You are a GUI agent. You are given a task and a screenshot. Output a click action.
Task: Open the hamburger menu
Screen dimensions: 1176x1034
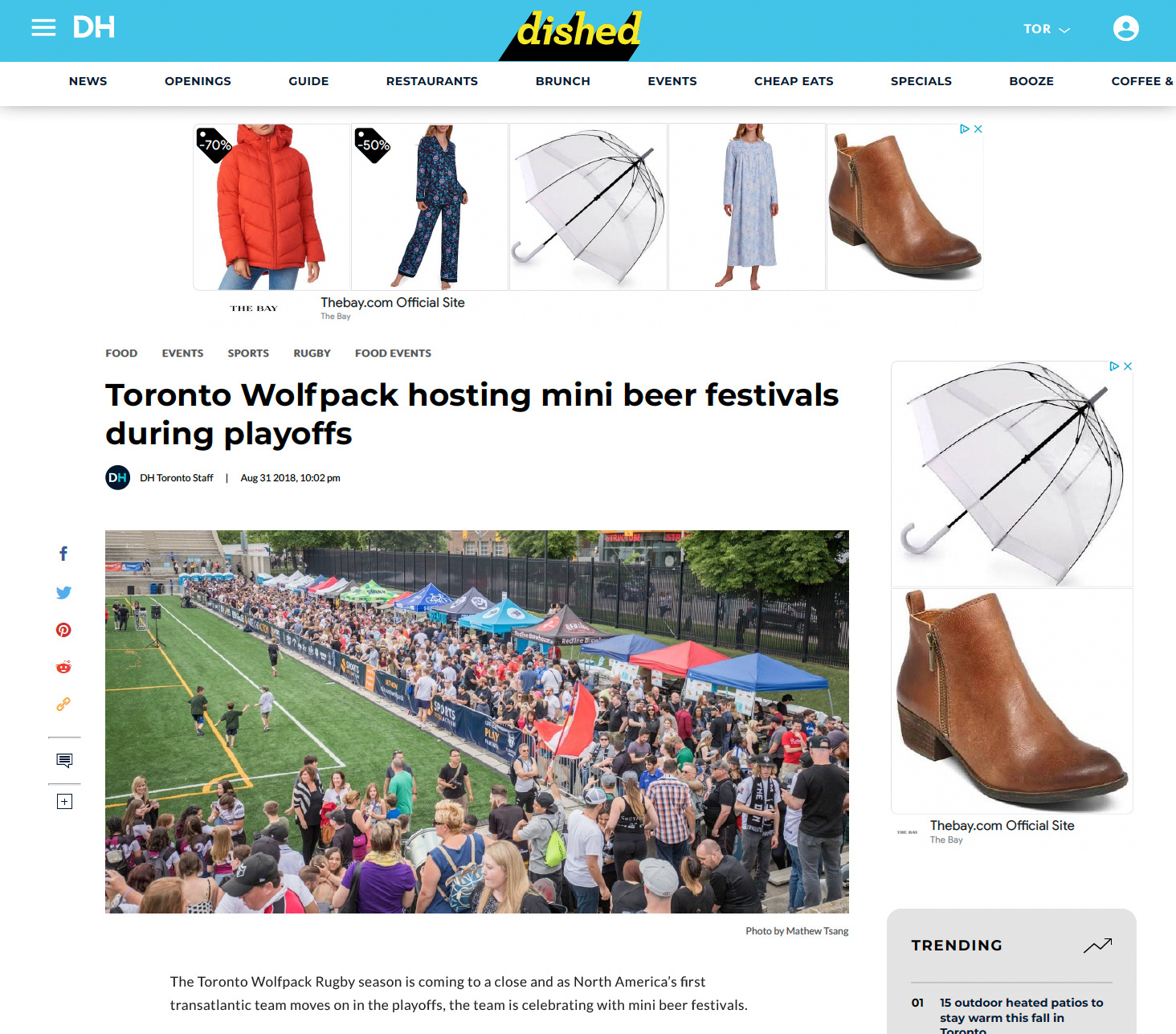click(43, 28)
